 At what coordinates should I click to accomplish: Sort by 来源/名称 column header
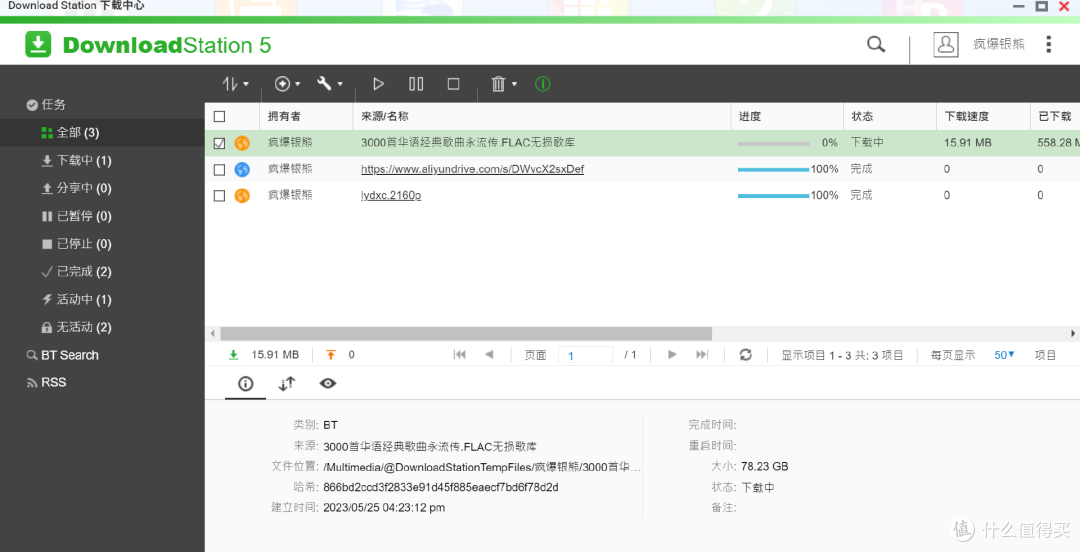tap(541, 116)
